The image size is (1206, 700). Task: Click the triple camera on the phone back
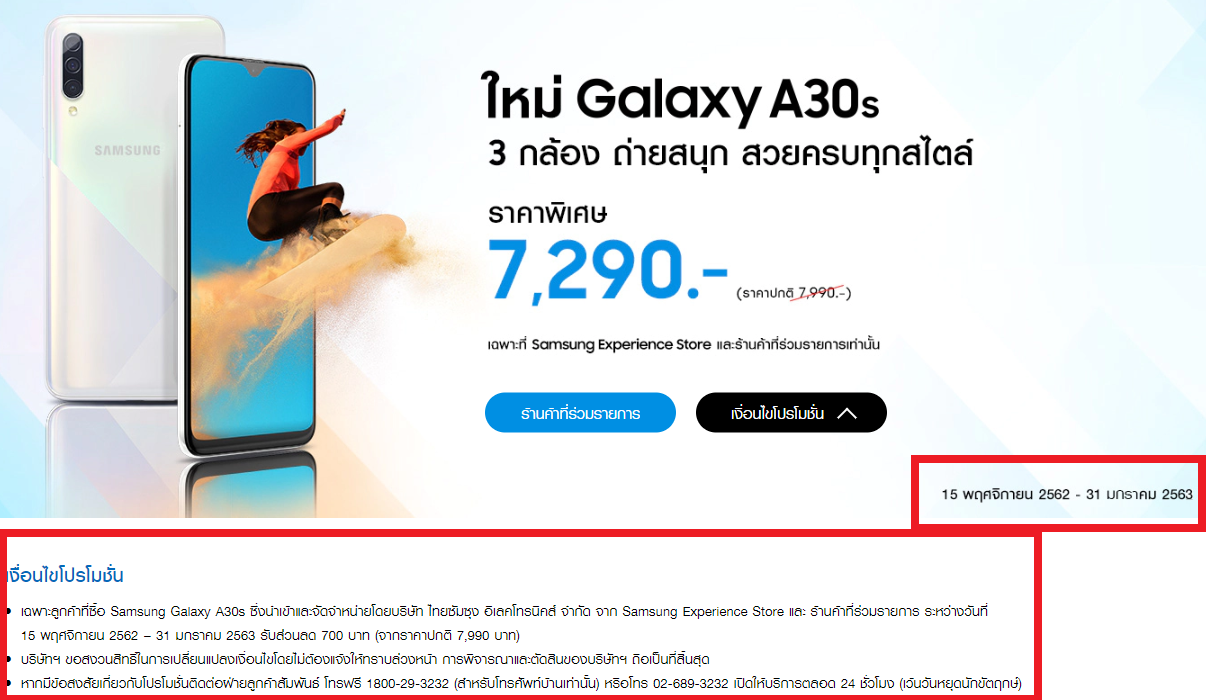click(73, 66)
